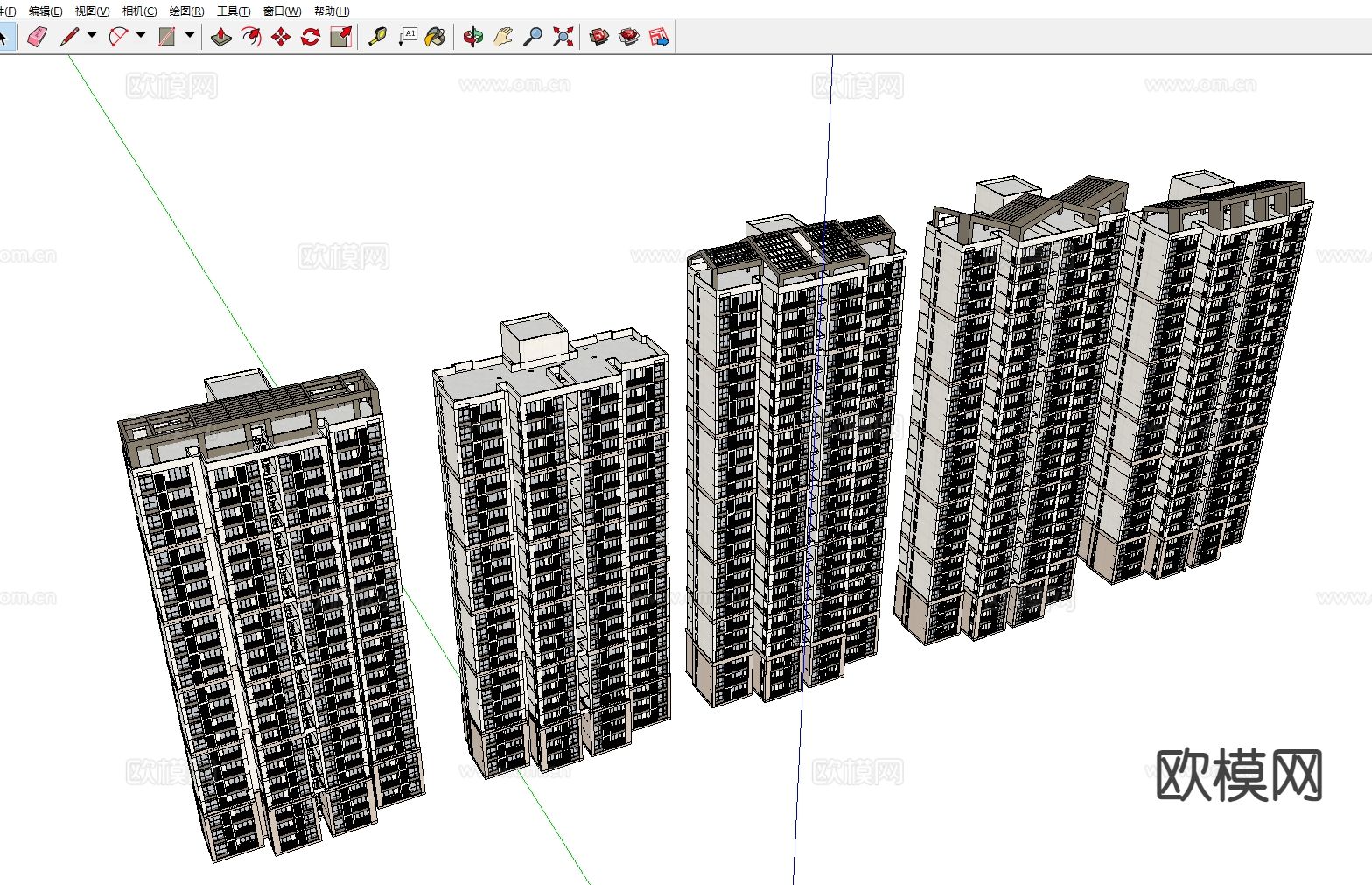Select the Offset tool
This screenshot has width=1372, height=885.
(x=251, y=37)
